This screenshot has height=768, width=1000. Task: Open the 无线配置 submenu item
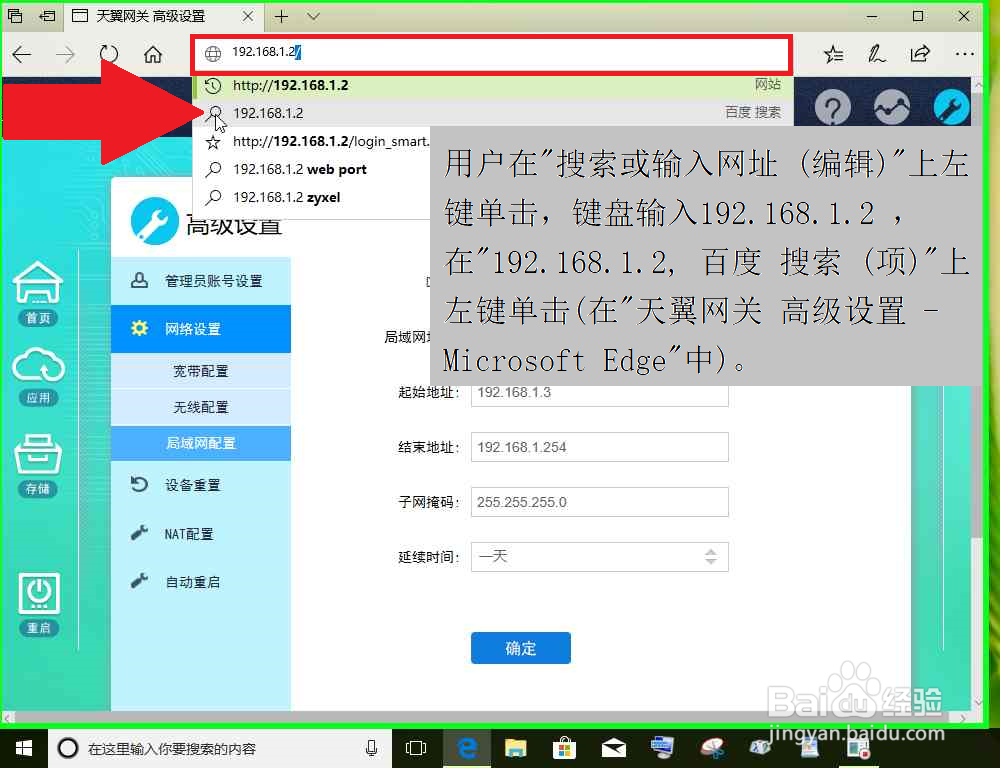tap(201, 407)
